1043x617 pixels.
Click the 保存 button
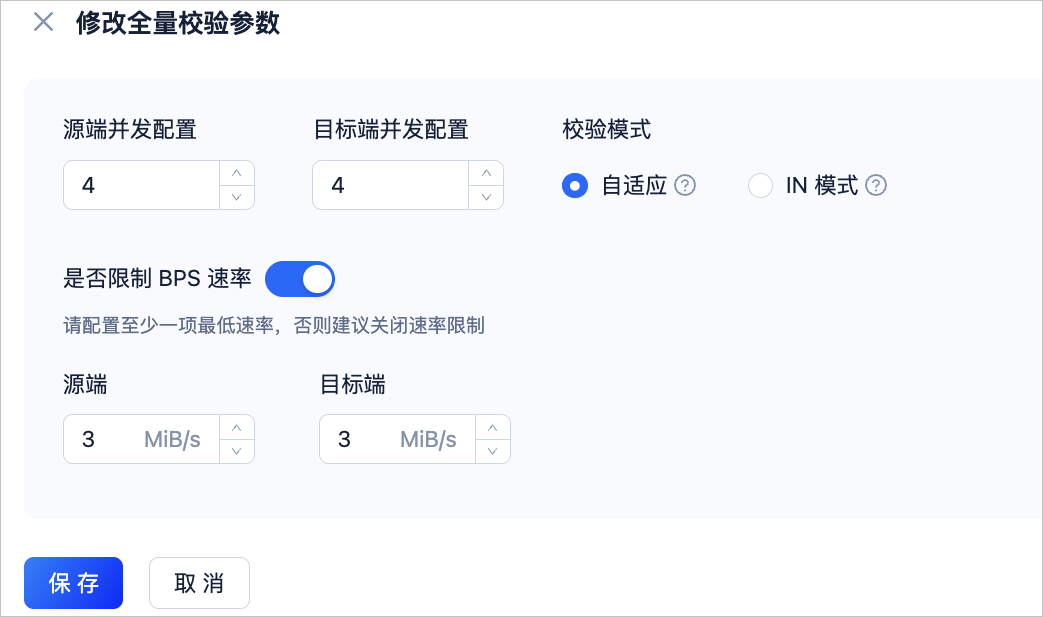(73, 583)
